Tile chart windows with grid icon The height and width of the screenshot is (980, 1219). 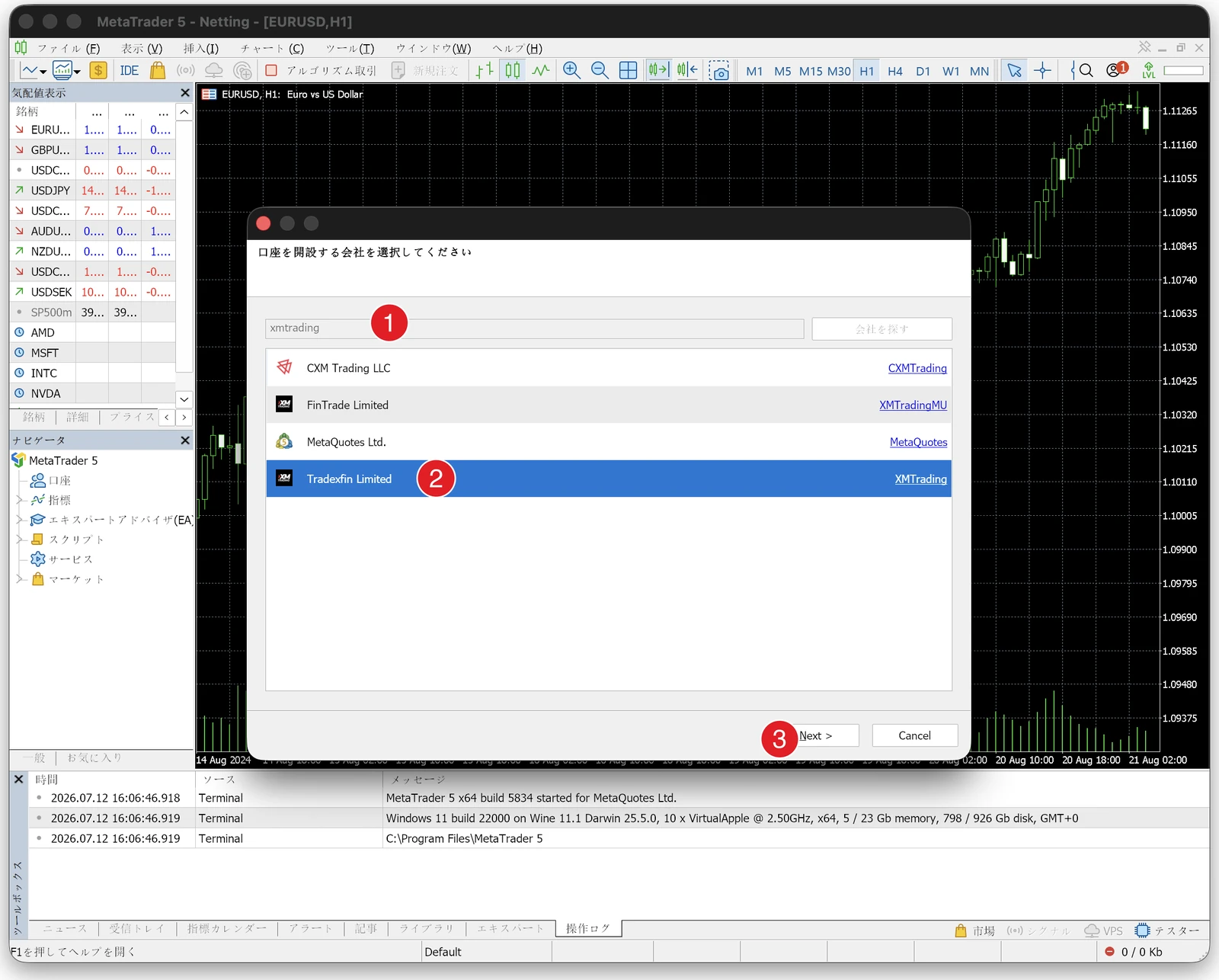point(628,71)
